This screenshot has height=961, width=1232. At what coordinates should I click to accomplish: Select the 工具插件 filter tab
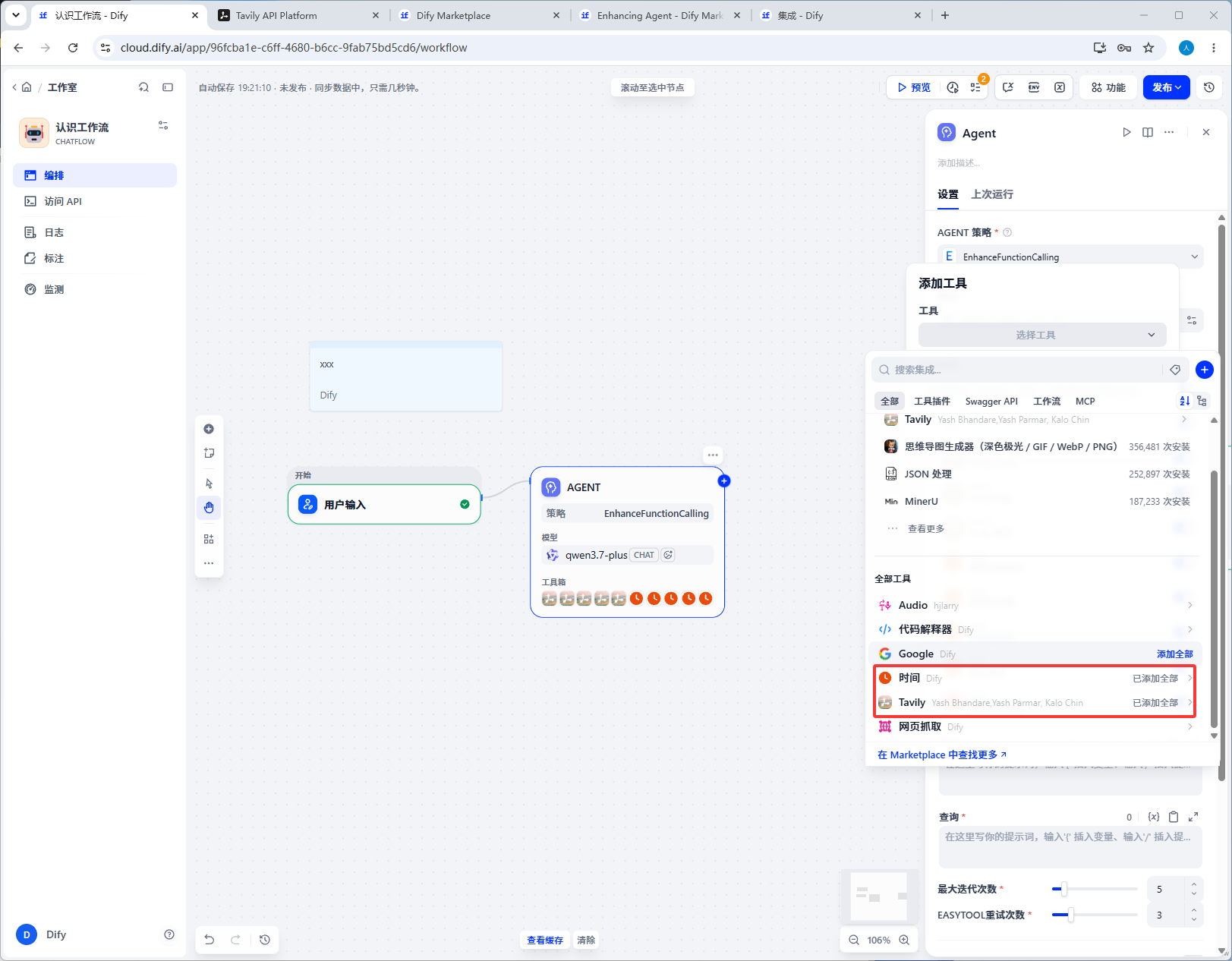(932, 401)
